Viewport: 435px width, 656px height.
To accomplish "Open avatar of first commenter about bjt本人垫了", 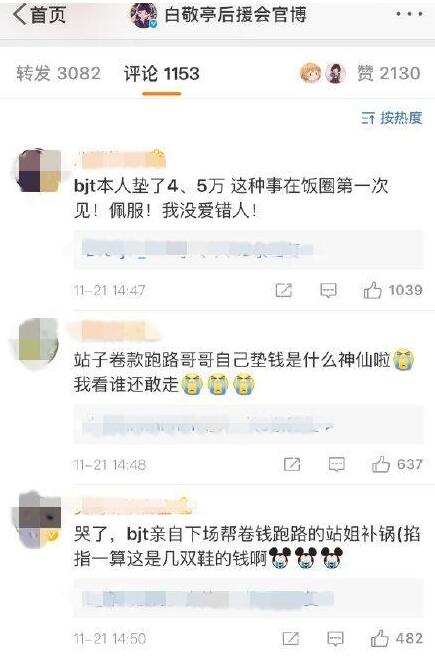I will click(39, 170).
